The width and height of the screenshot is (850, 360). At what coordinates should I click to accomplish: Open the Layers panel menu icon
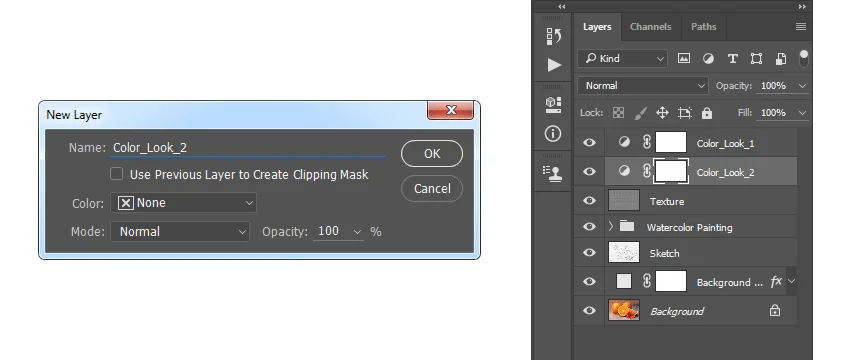[801, 27]
